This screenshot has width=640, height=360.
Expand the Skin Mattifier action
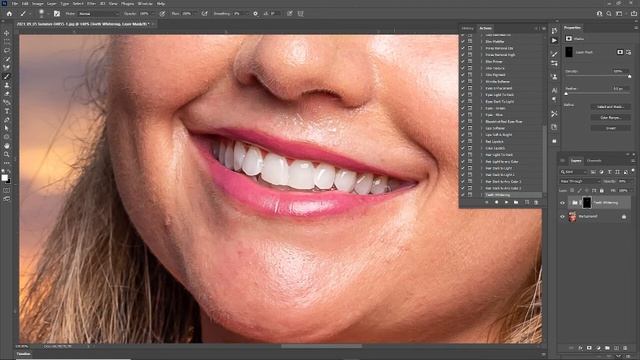point(482,42)
